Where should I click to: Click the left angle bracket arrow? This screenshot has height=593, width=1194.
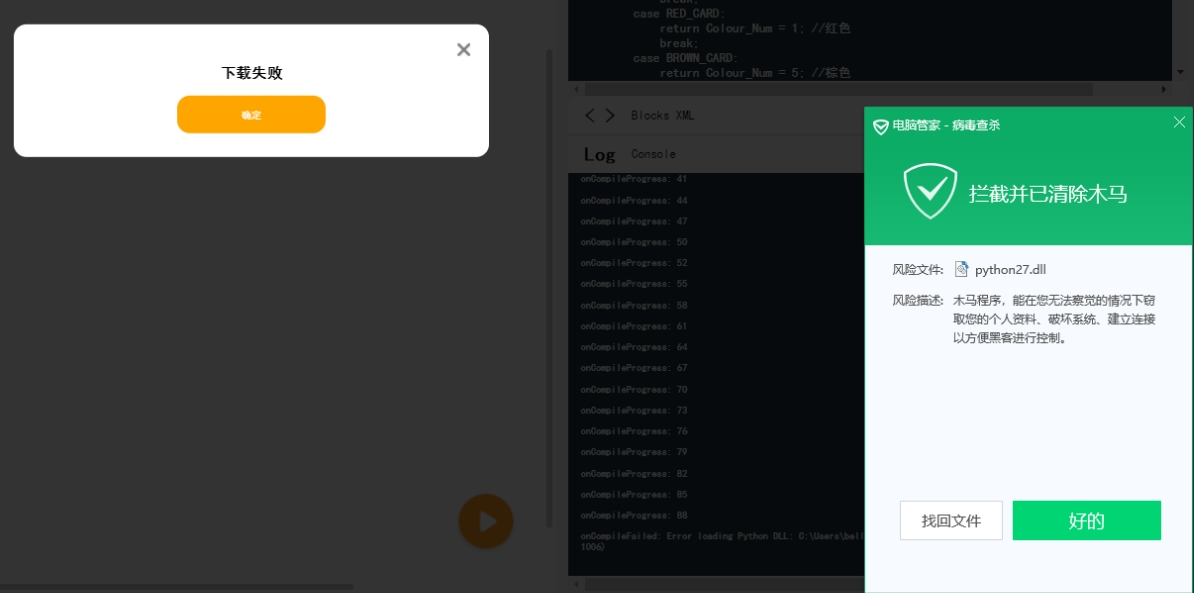pyautogui.click(x=589, y=115)
